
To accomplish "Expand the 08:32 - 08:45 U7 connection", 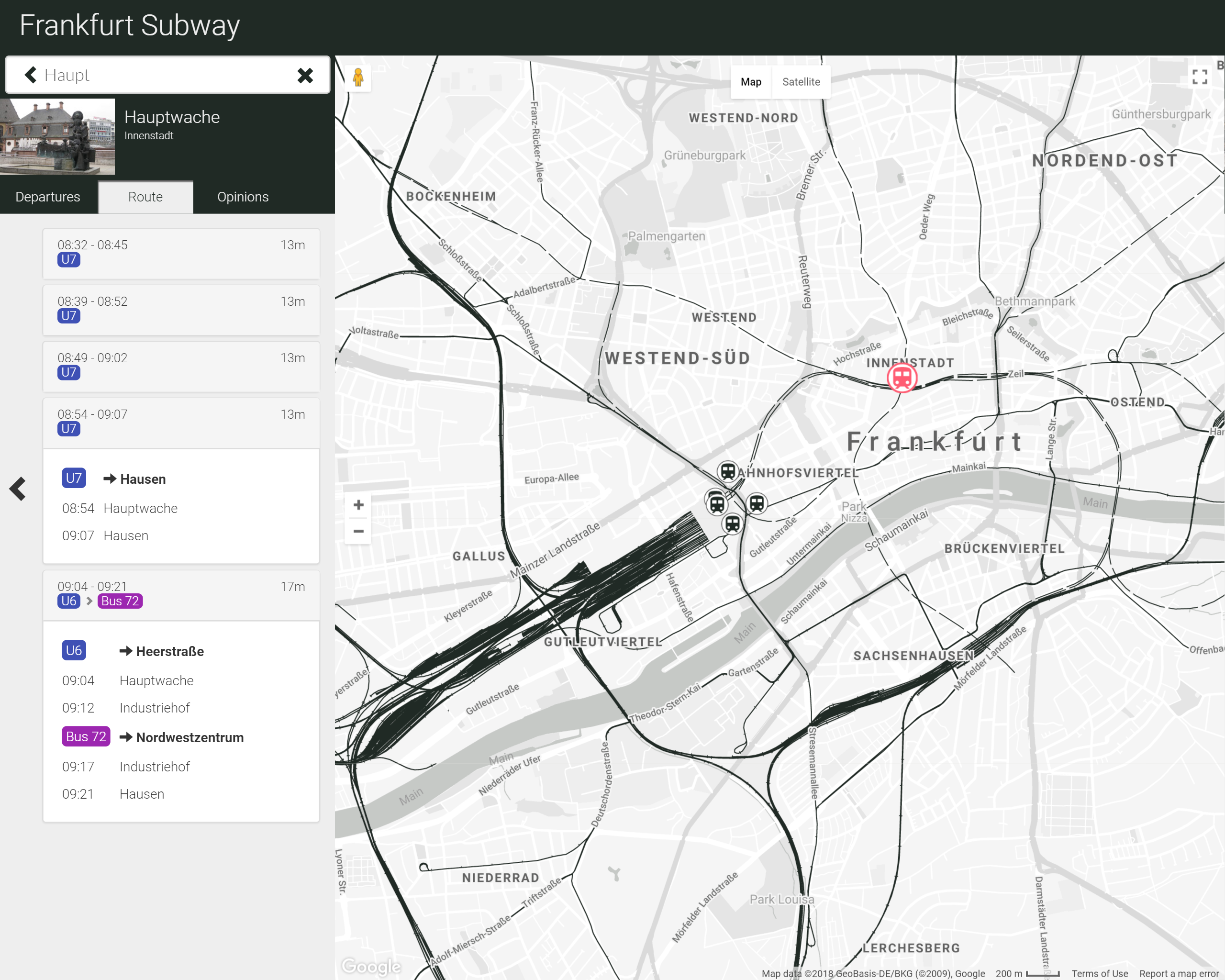I will (x=181, y=254).
